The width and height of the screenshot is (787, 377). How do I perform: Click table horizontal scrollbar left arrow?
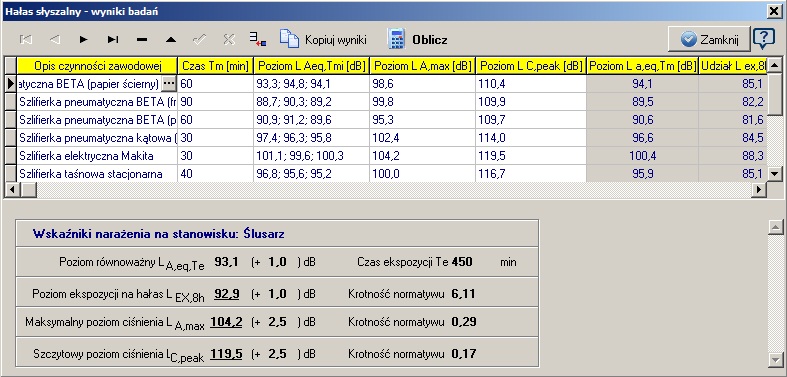point(12,190)
